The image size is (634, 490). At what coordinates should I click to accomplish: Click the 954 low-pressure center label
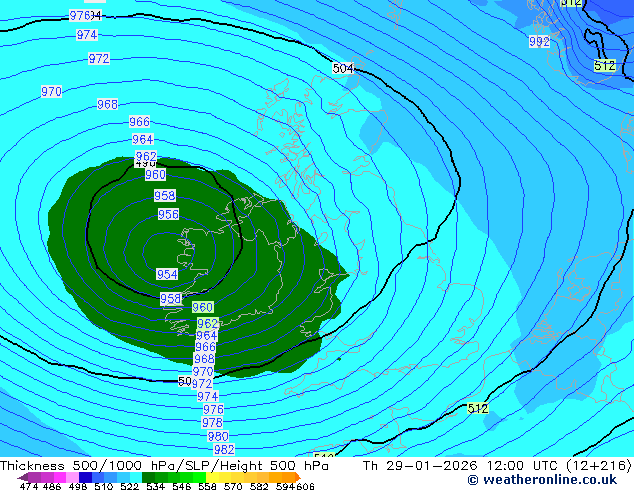tap(167, 275)
